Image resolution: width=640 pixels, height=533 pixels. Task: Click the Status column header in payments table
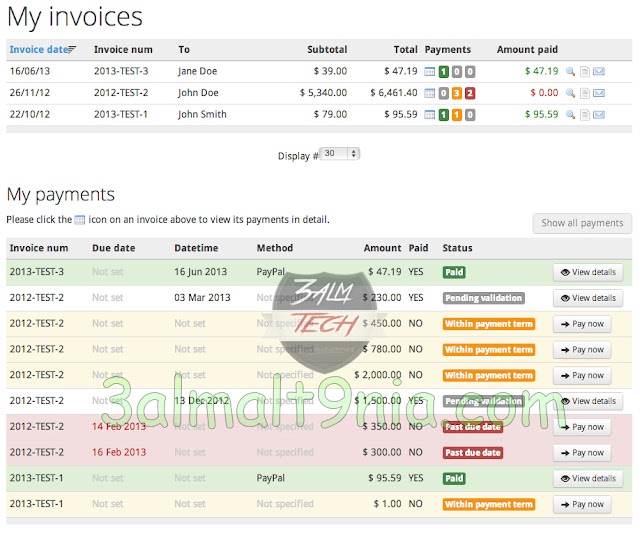tap(457, 248)
